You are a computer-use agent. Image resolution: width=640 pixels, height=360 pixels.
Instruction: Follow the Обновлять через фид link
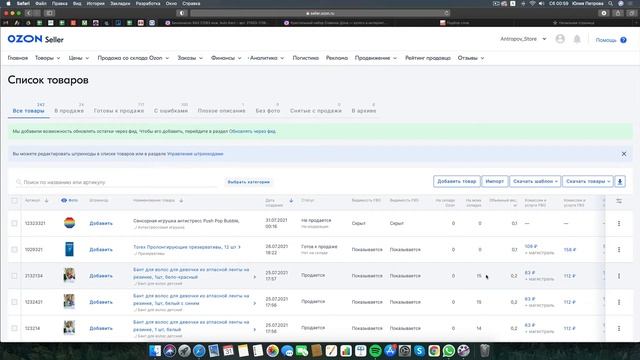coord(252,131)
